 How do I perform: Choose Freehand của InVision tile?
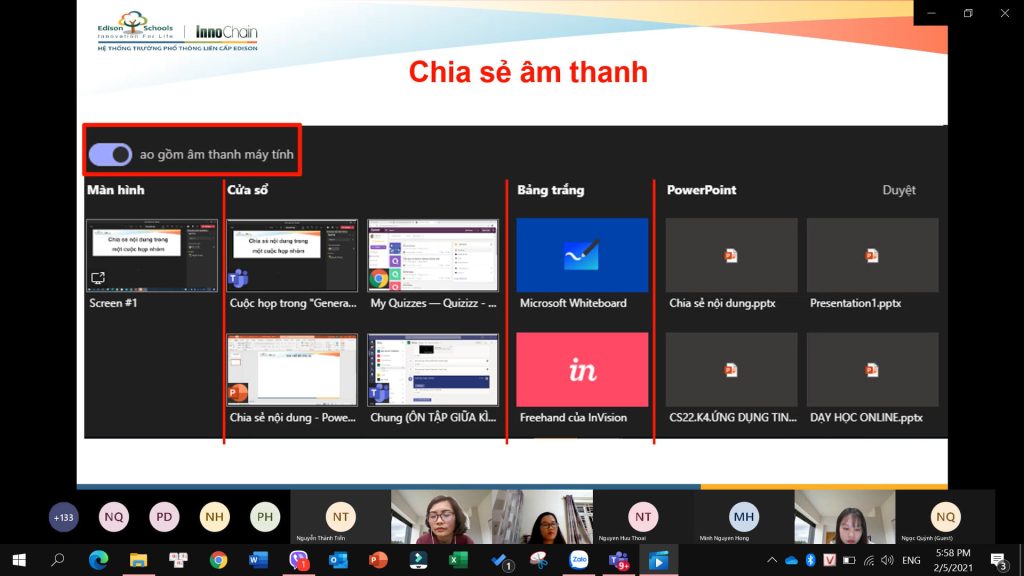581,370
